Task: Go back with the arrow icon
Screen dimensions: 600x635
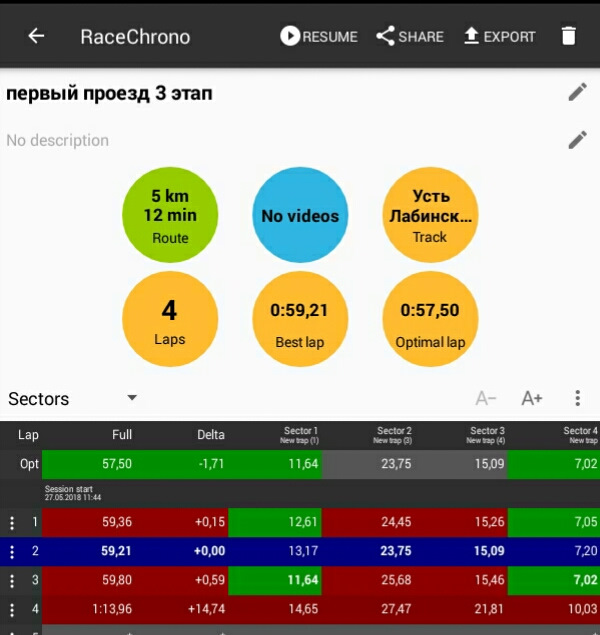Action: pos(36,36)
